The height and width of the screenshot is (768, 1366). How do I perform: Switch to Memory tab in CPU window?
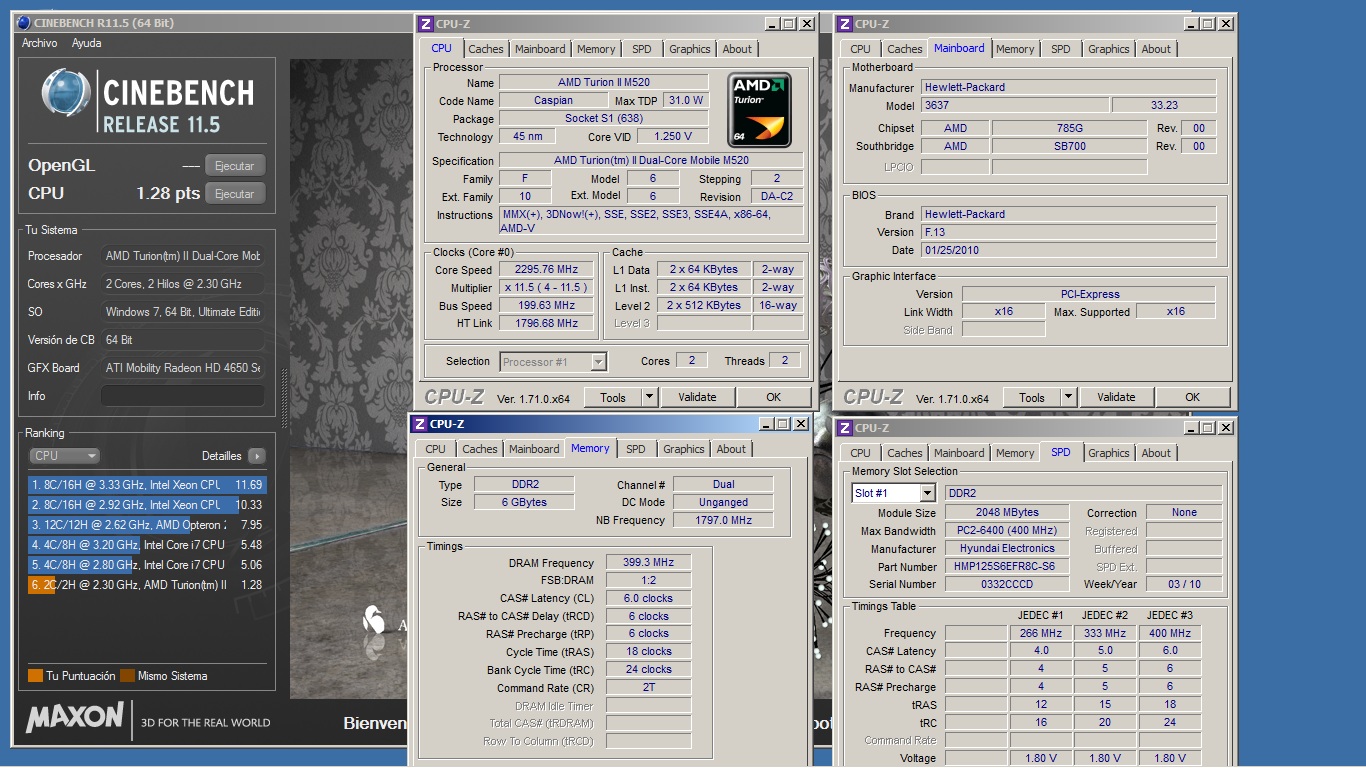(596, 49)
